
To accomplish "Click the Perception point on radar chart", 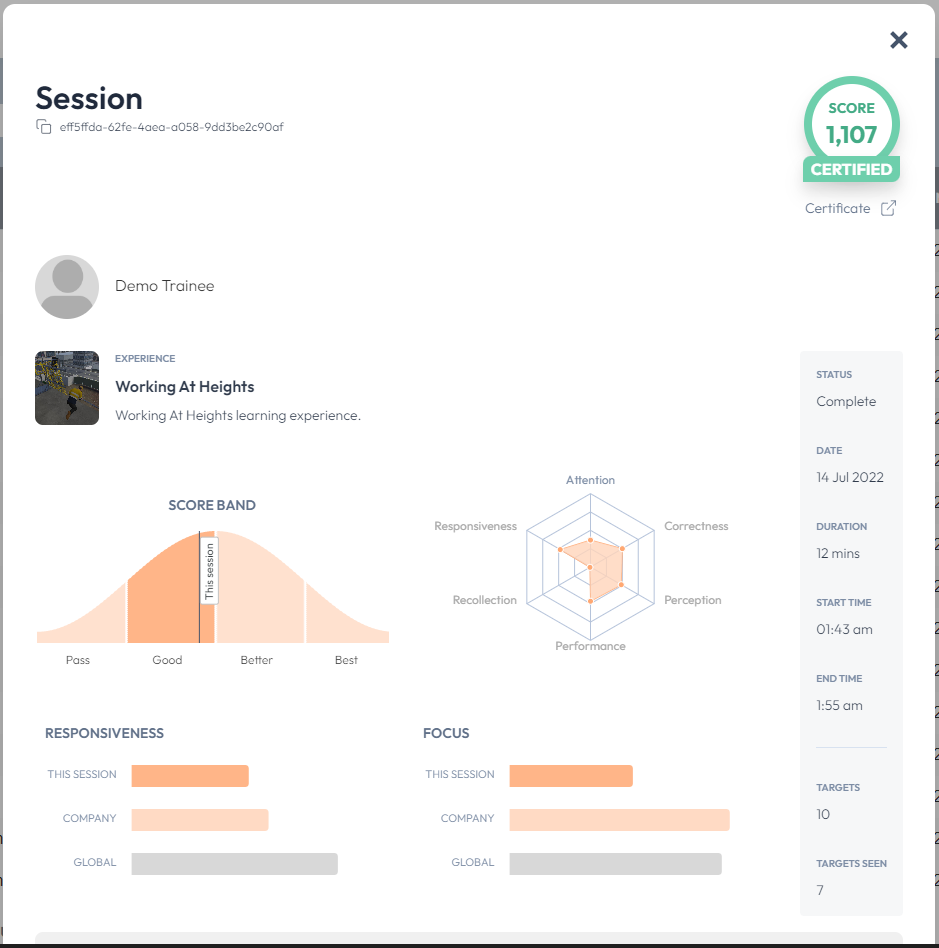I will coord(621,585).
